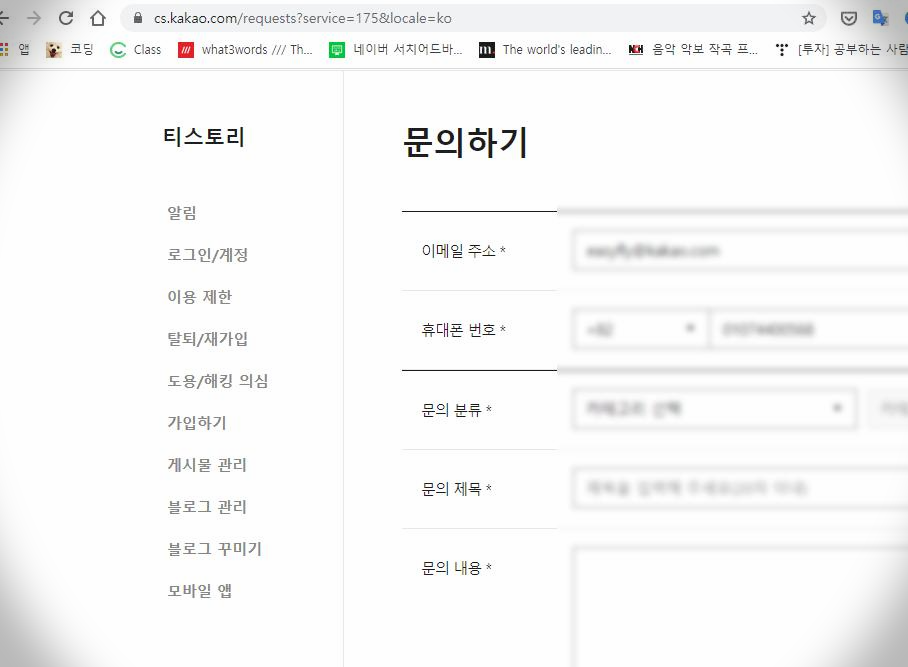Open the 탈퇴/재가입 help category
Viewport: 908px width, 667px height.
tap(207, 339)
